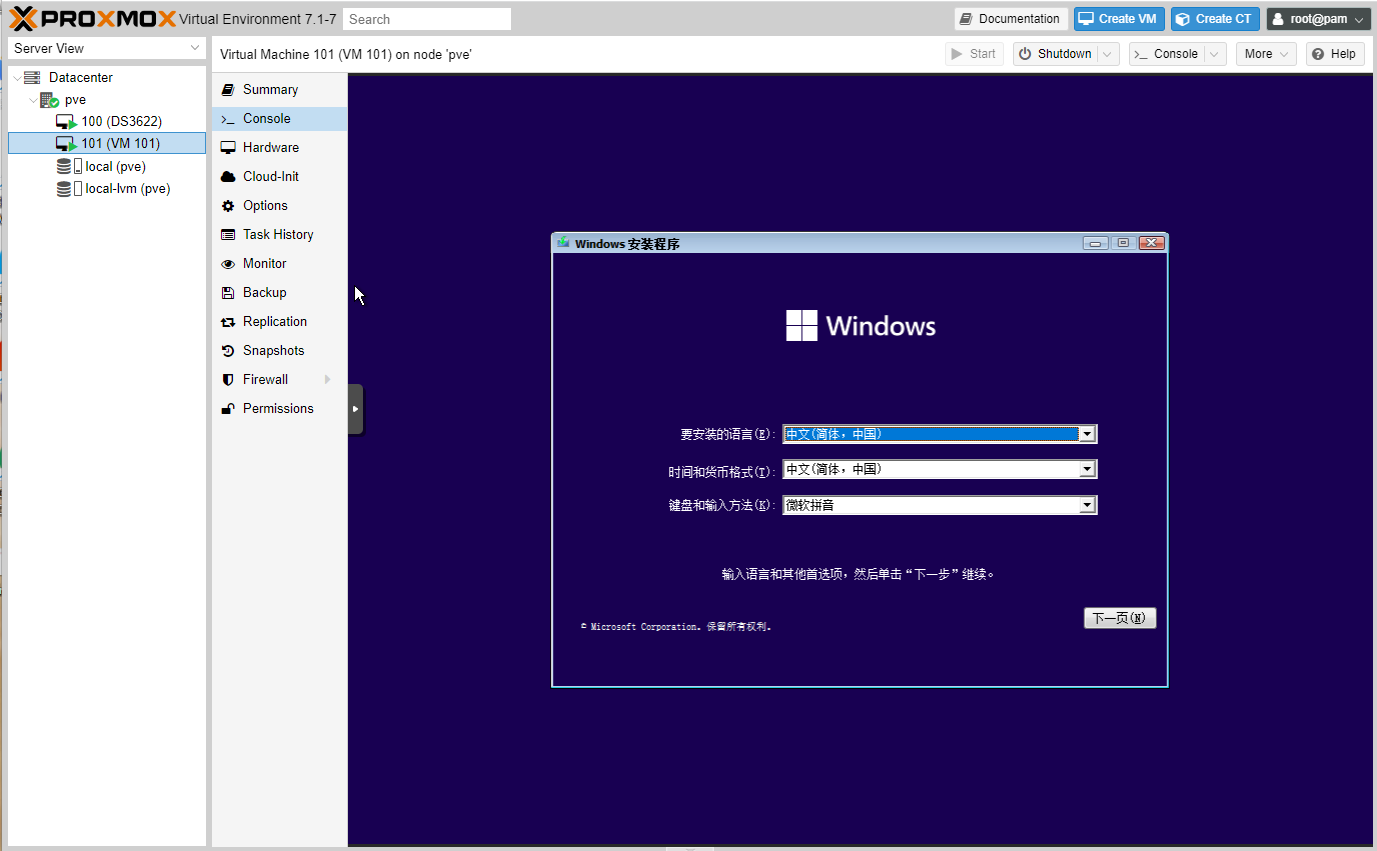Select 101 (VM 101) in the tree
This screenshot has height=851, width=1377.
tap(107, 143)
